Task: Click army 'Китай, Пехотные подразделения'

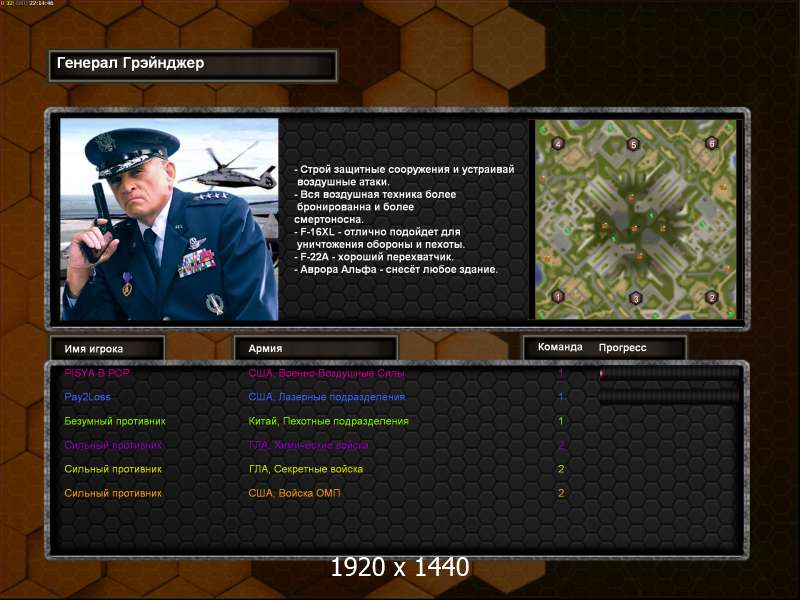Action: (x=328, y=421)
